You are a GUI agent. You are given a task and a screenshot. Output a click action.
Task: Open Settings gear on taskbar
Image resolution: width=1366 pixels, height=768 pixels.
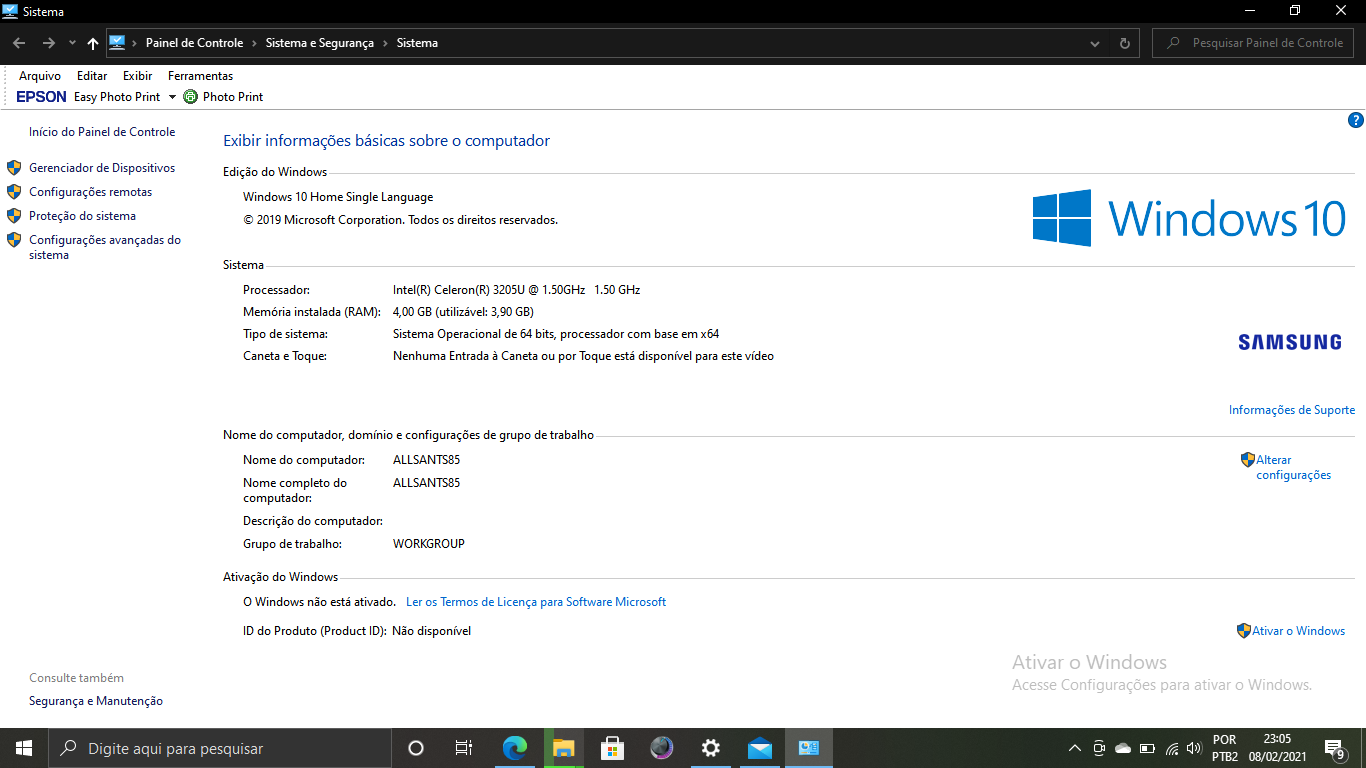(711, 748)
